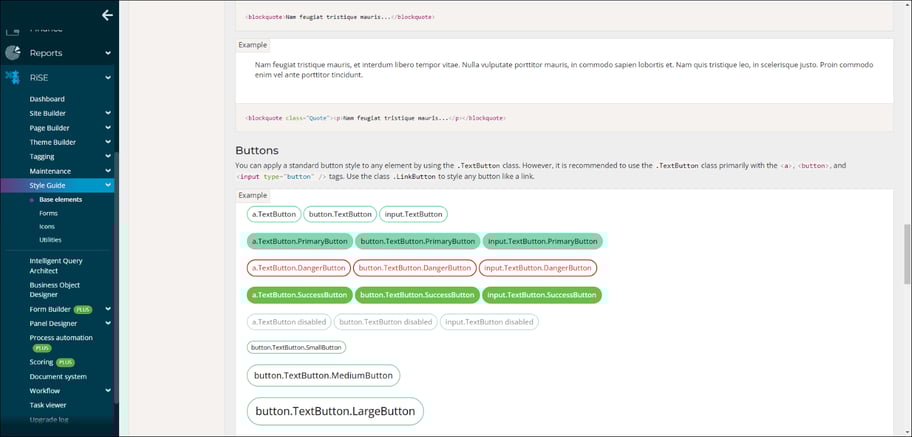This screenshot has height=437, width=912.
Task: Open the Reports pie chart icon
Action: coord(13,53)
